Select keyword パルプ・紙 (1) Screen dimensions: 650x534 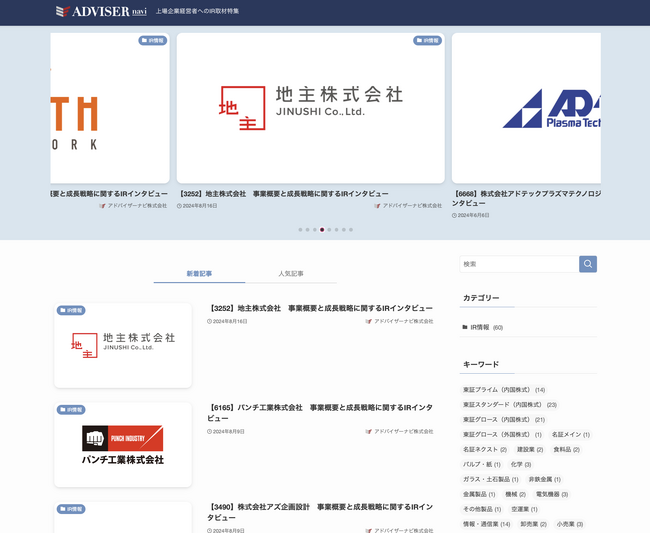482,465
